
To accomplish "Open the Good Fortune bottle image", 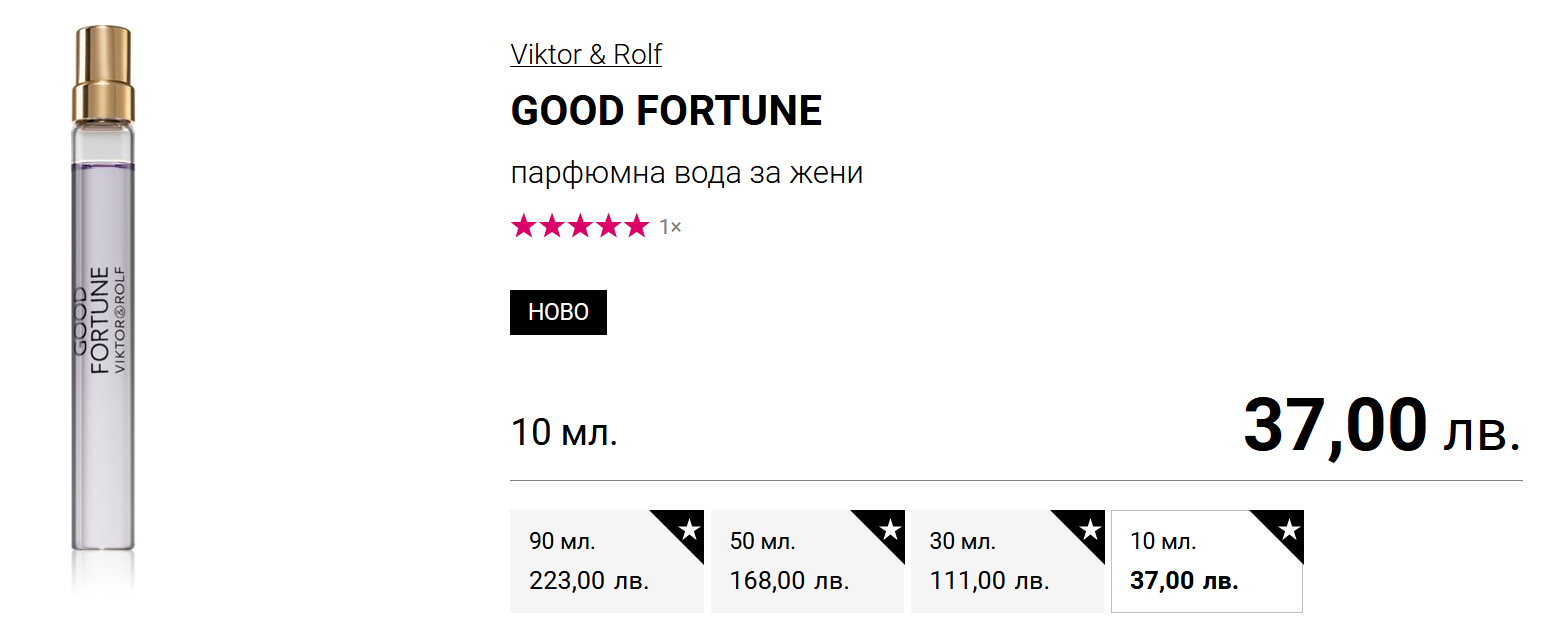I will 102,300.
